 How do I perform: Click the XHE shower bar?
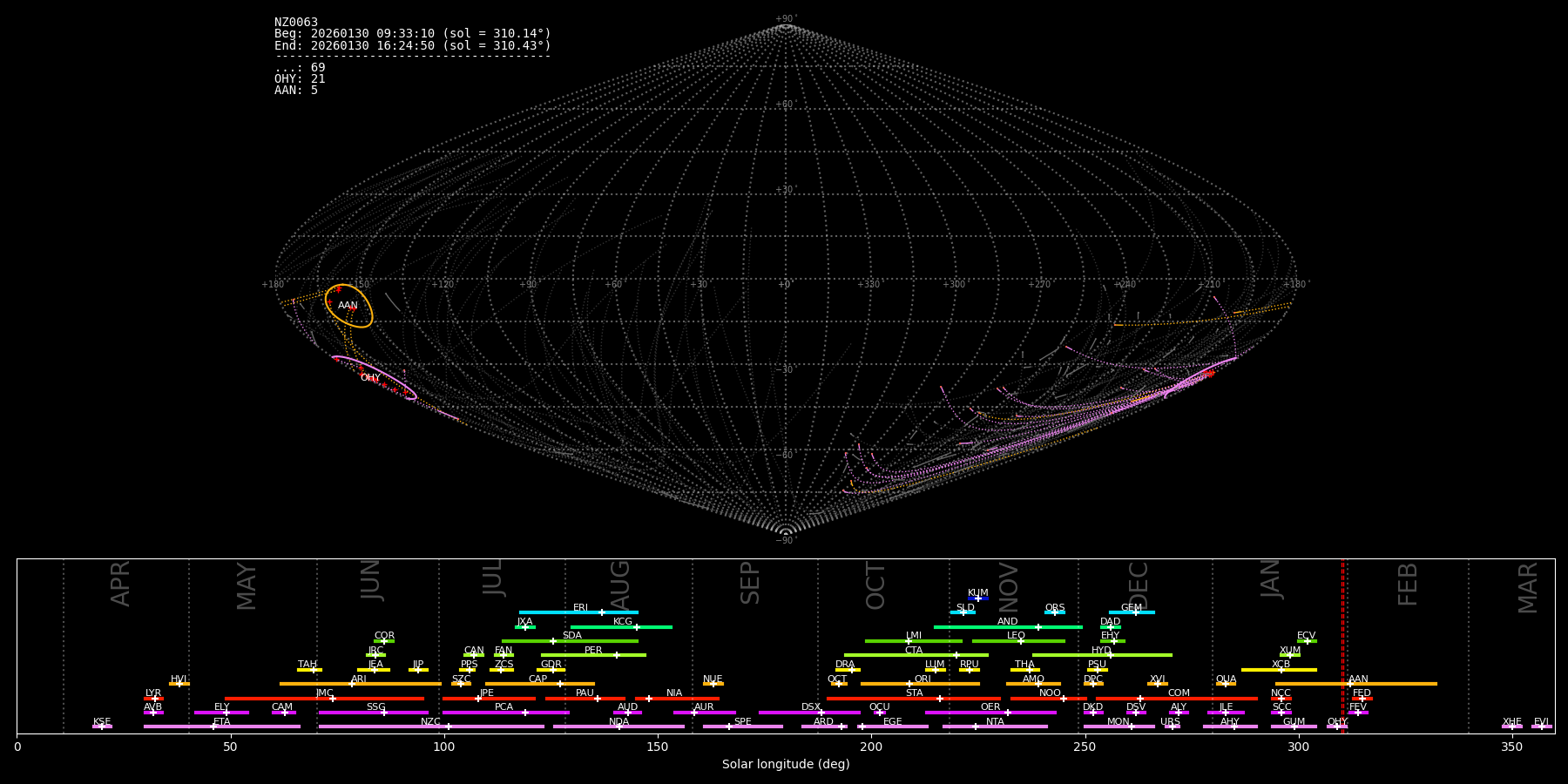point(1512,727)
